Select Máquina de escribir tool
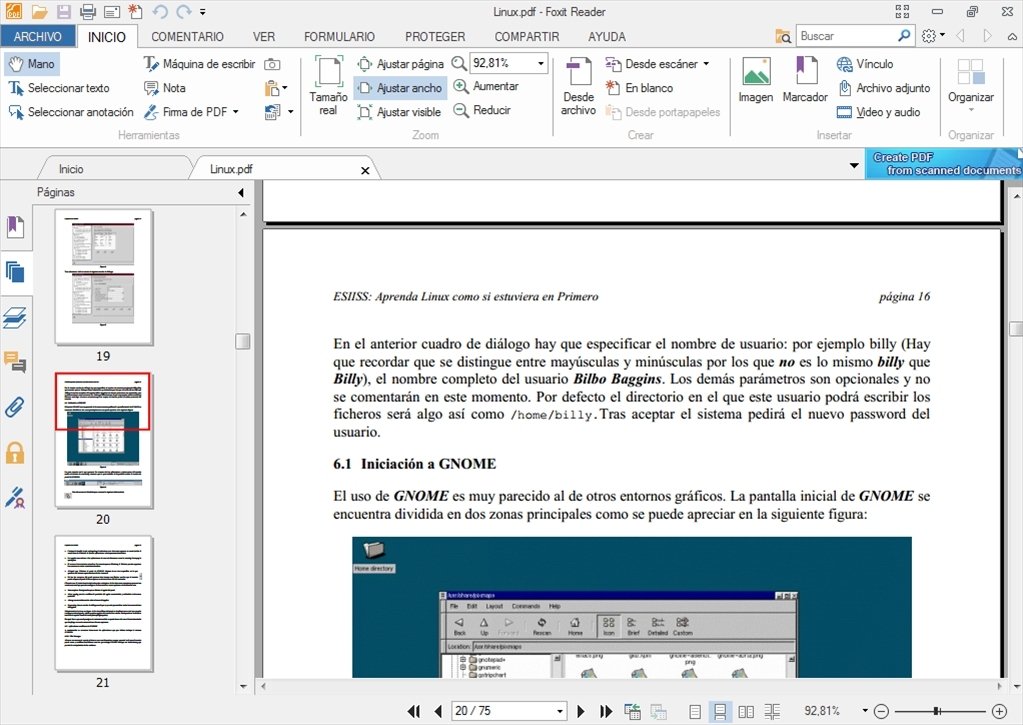This screenshot has height=725, width=1023. (x=200, y=63)
